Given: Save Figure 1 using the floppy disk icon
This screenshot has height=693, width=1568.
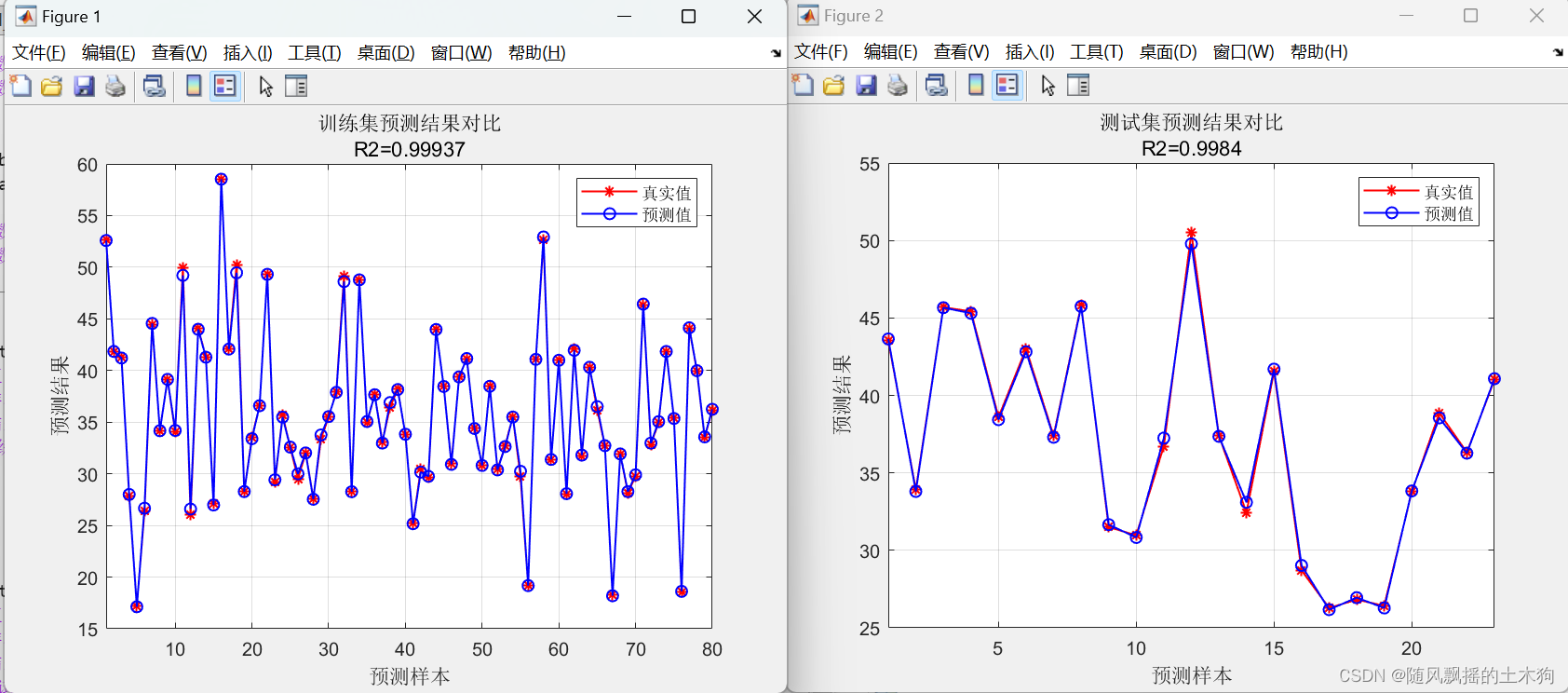Looking at the screenshot, I should [84, 87].
